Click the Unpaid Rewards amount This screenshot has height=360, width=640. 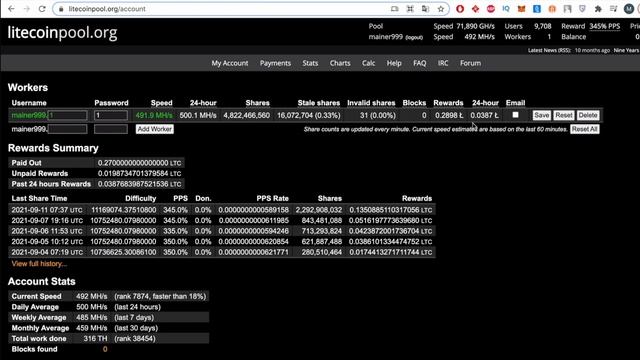(x=139, y=173)
